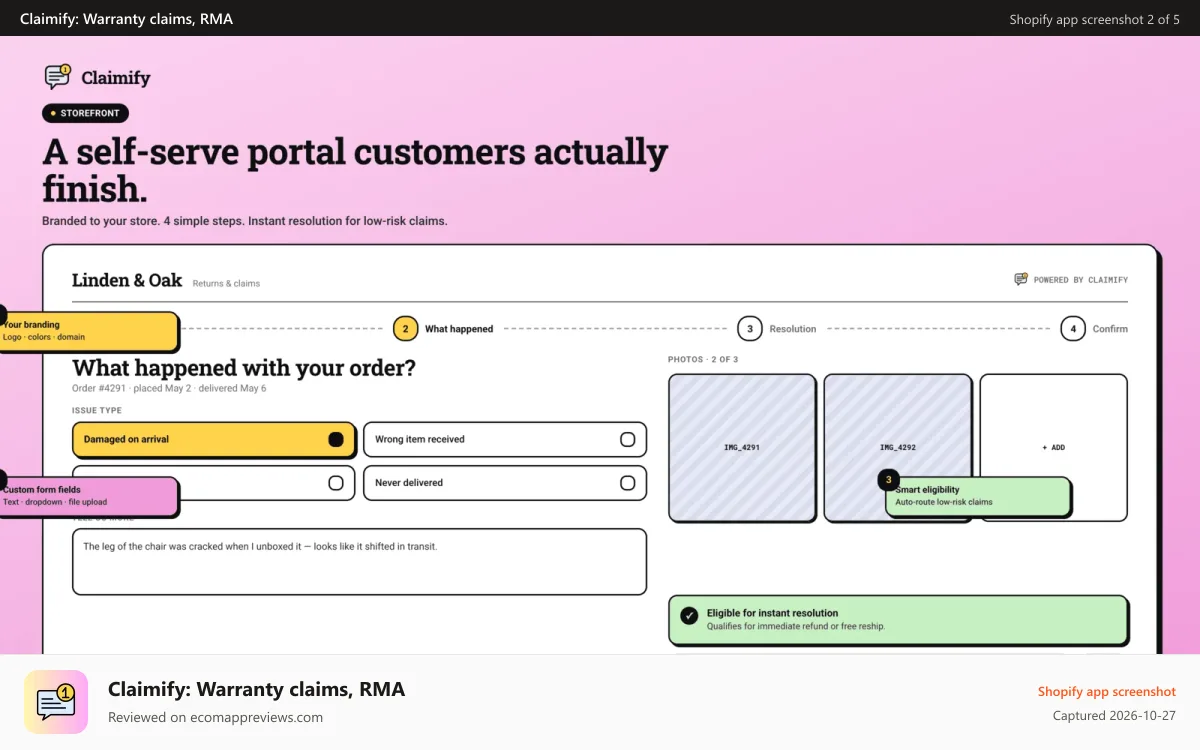Click 'Reviewed on ecomappreviews.com' text
Screen dimensions: 1200x750
215,717
